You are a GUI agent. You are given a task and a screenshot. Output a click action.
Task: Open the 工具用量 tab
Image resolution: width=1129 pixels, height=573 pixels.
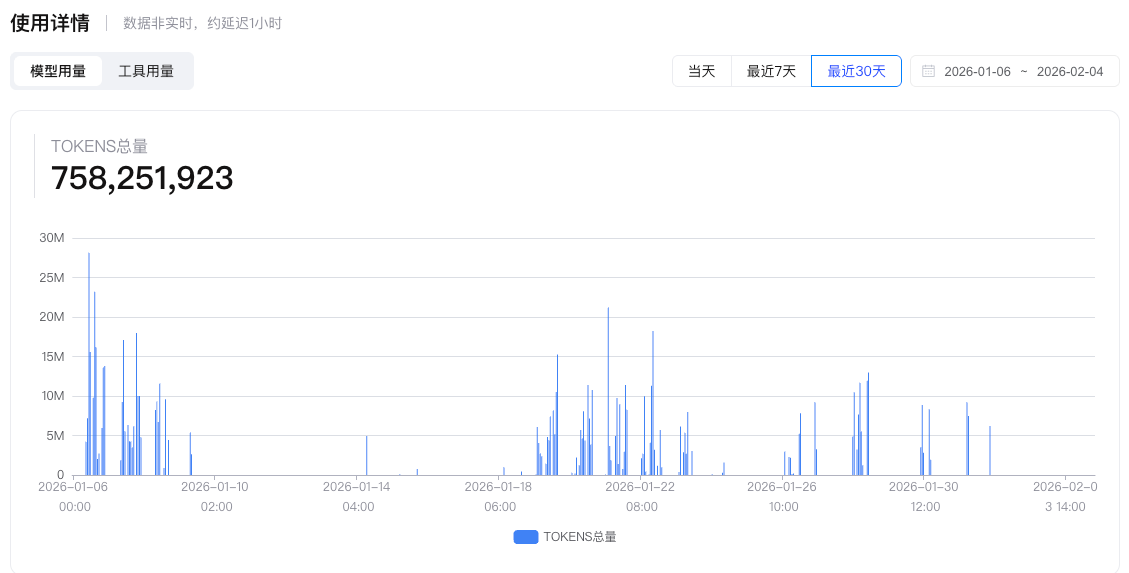click(x=146, y=71)
